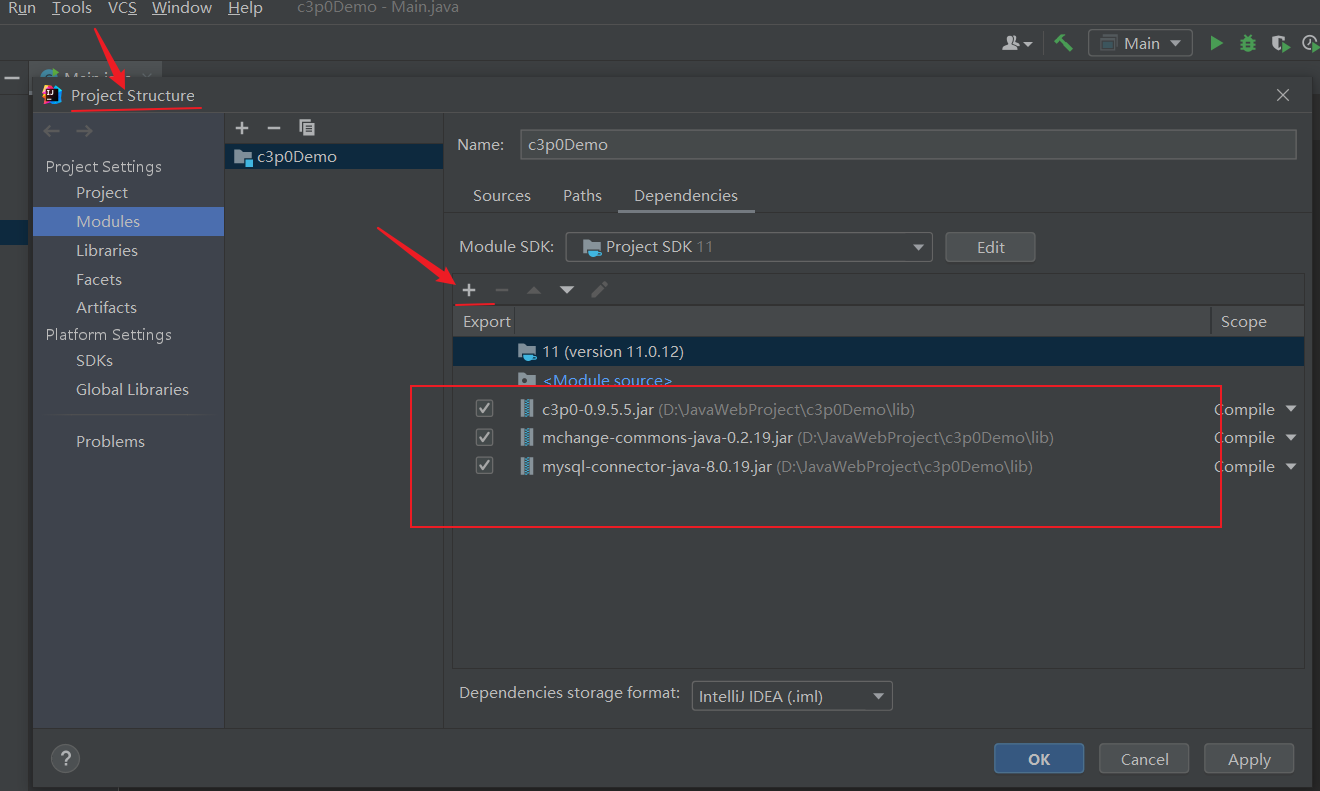Open the Module SDK dropdown
Viewport: 1320px width, 791px height.
click(x=749, y=247)
